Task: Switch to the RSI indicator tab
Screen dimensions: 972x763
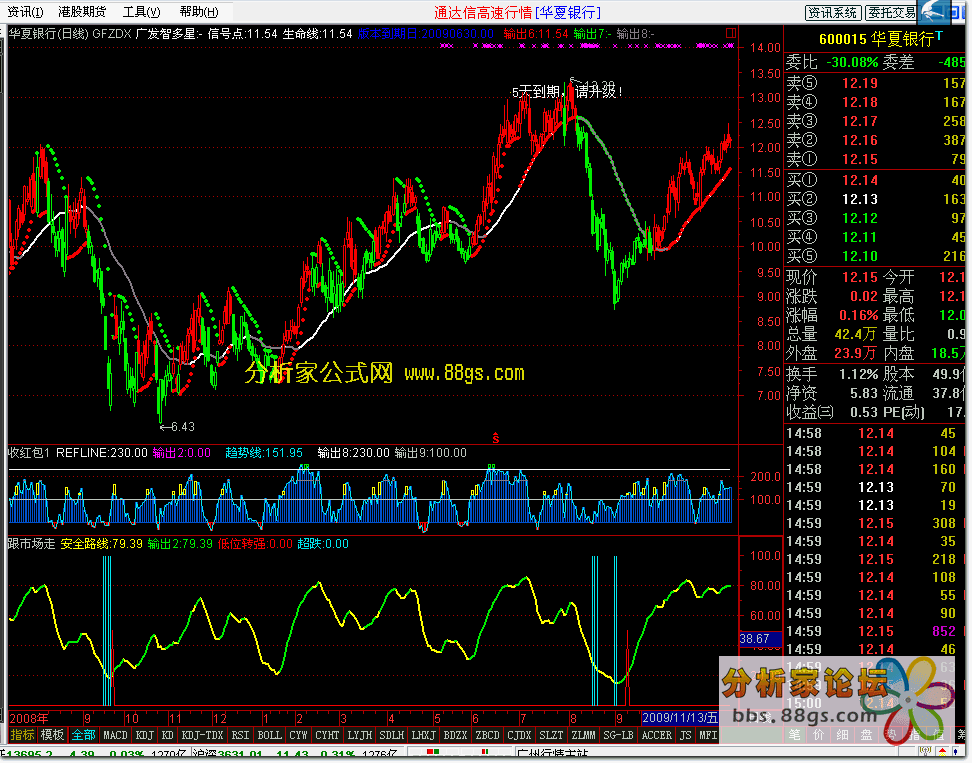Action: point(241,737)
